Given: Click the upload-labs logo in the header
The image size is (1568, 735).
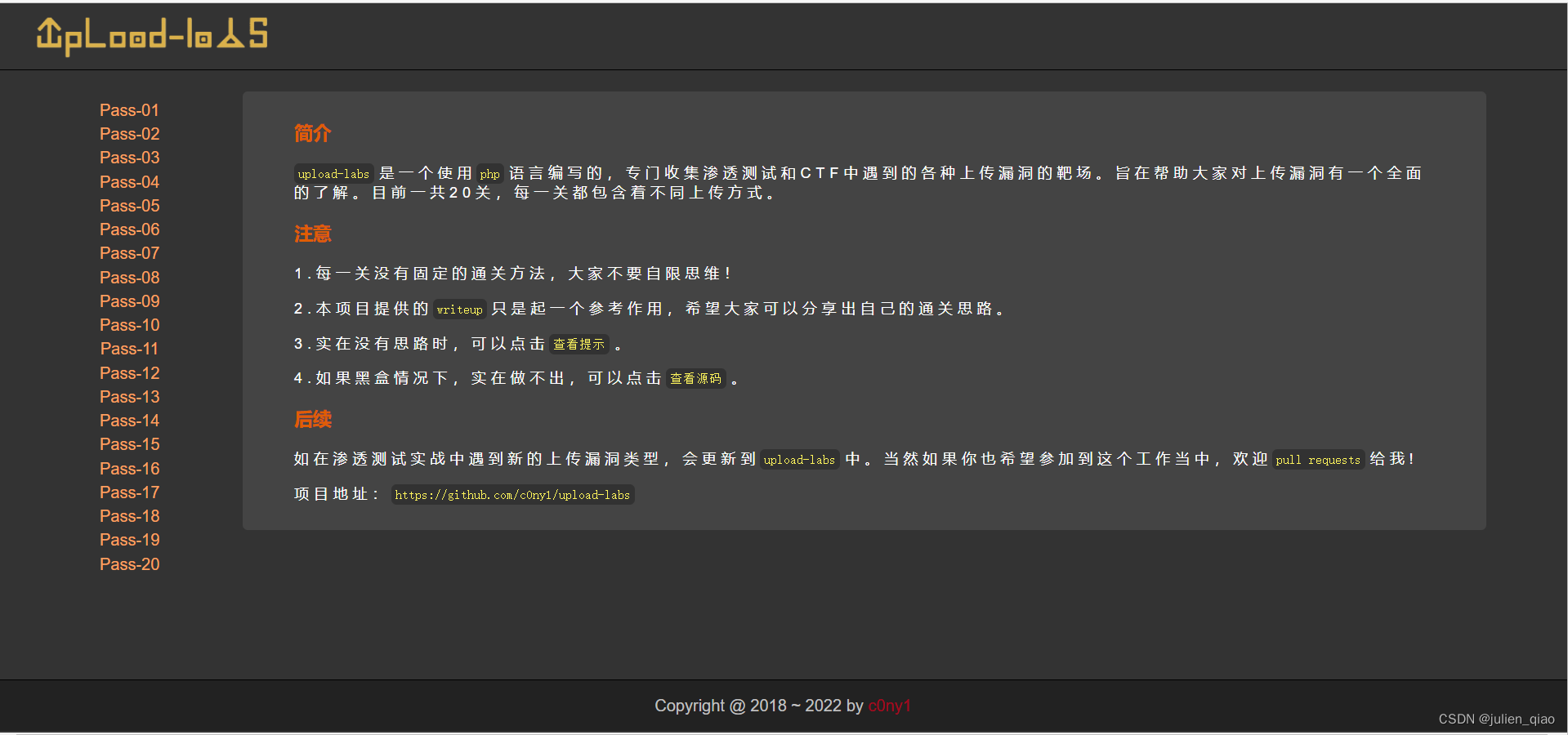Looking at the screenshot, I should 151,36.
